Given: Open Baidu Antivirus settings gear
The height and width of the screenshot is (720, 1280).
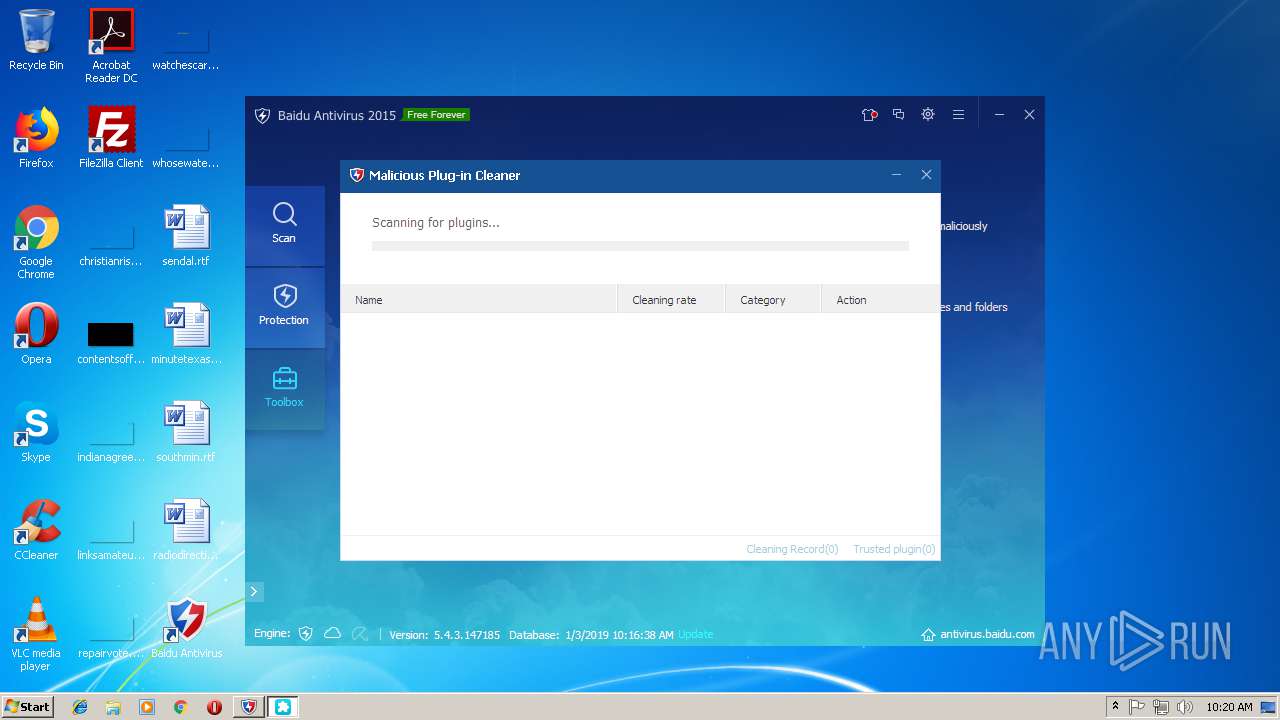Looking at the screenshot, I should 928,115.
